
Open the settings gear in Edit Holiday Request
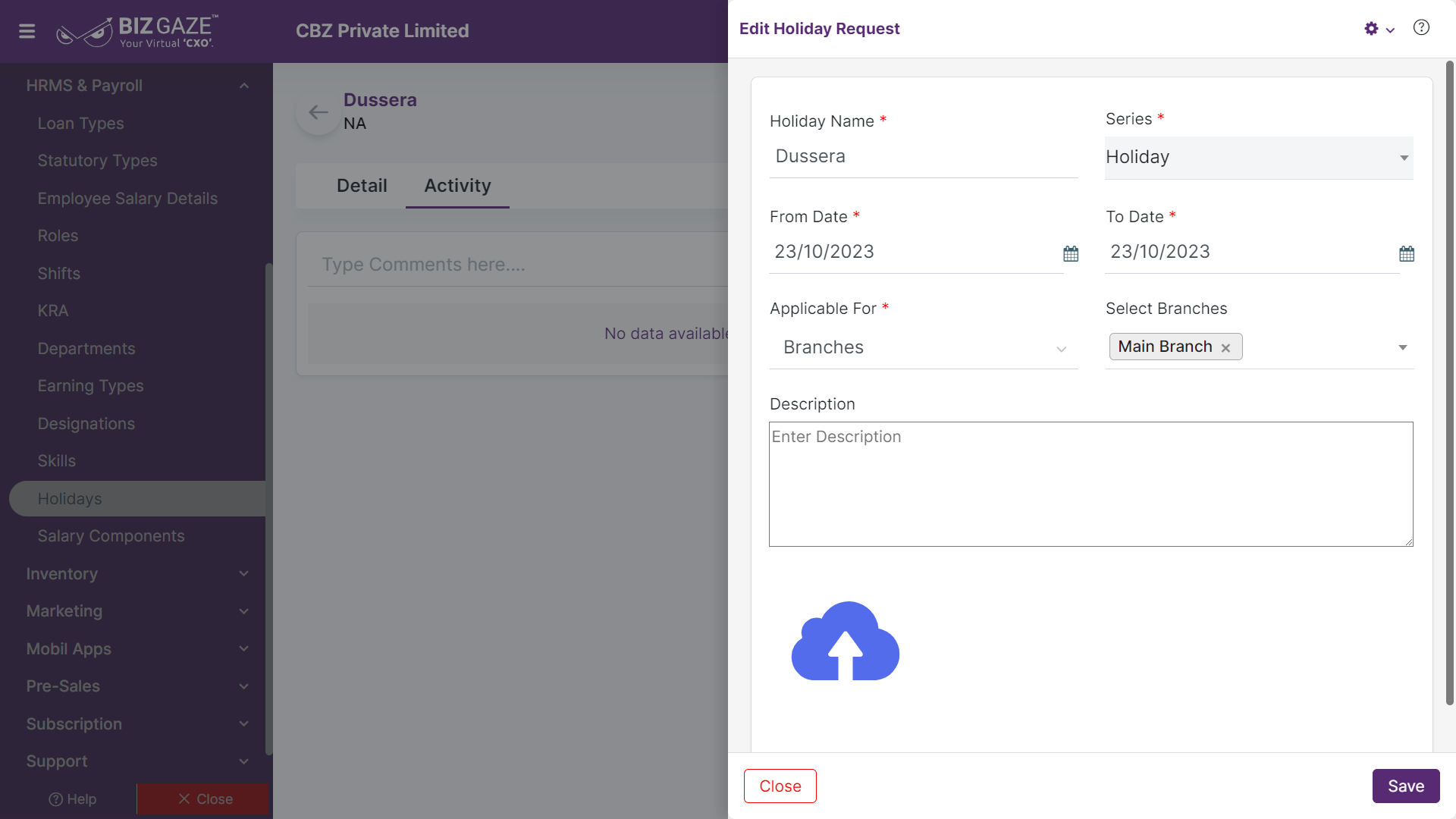point(1371,29)
